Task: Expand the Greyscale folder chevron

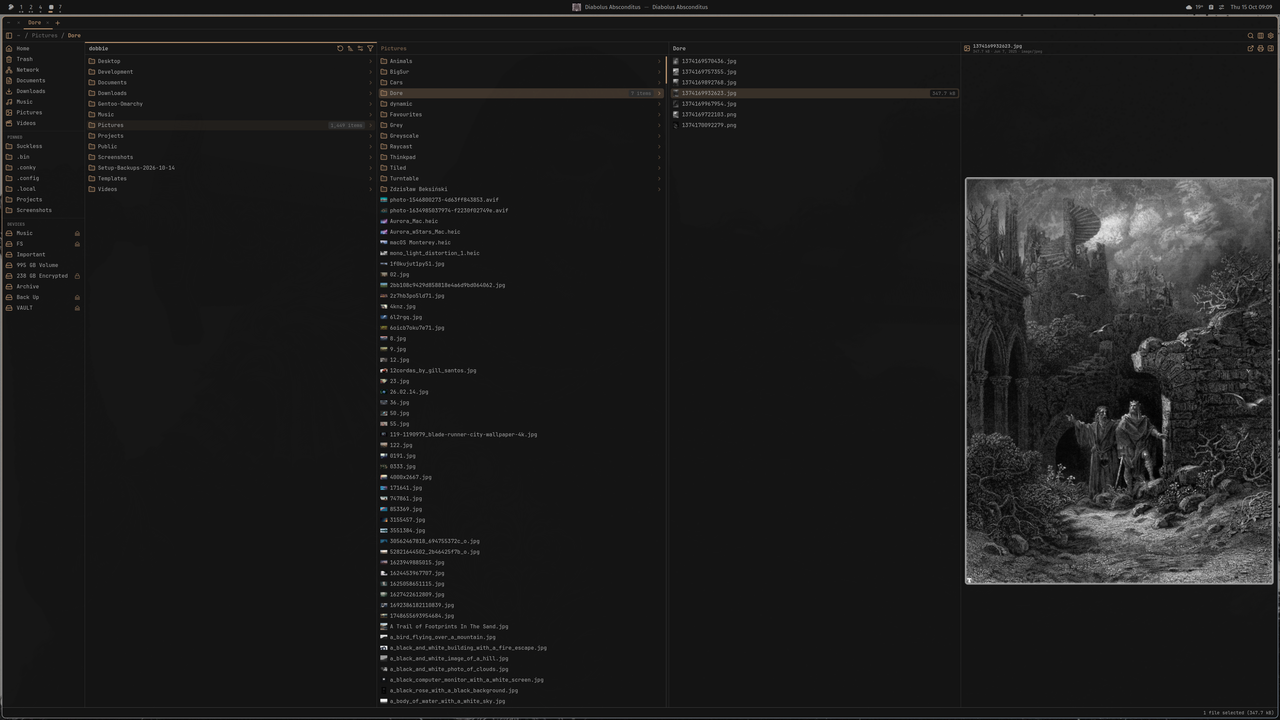Action: [659, 136]
